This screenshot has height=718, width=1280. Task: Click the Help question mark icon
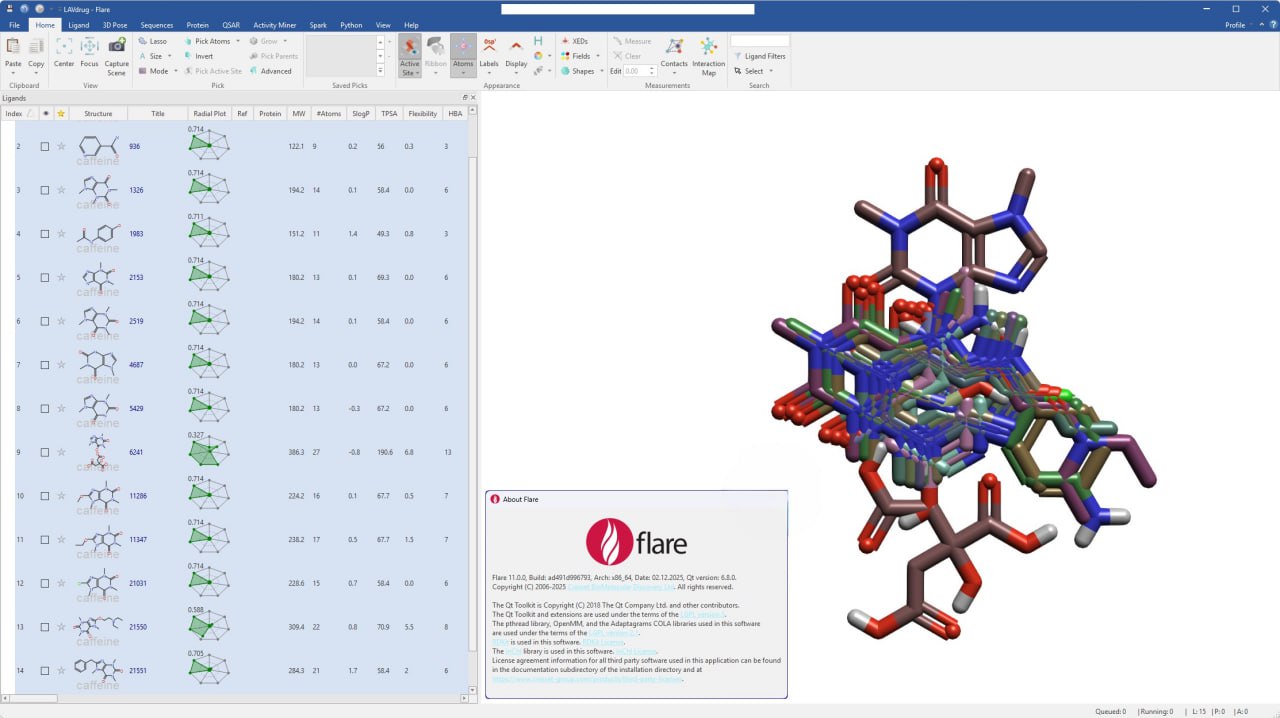pos(1271,24)
